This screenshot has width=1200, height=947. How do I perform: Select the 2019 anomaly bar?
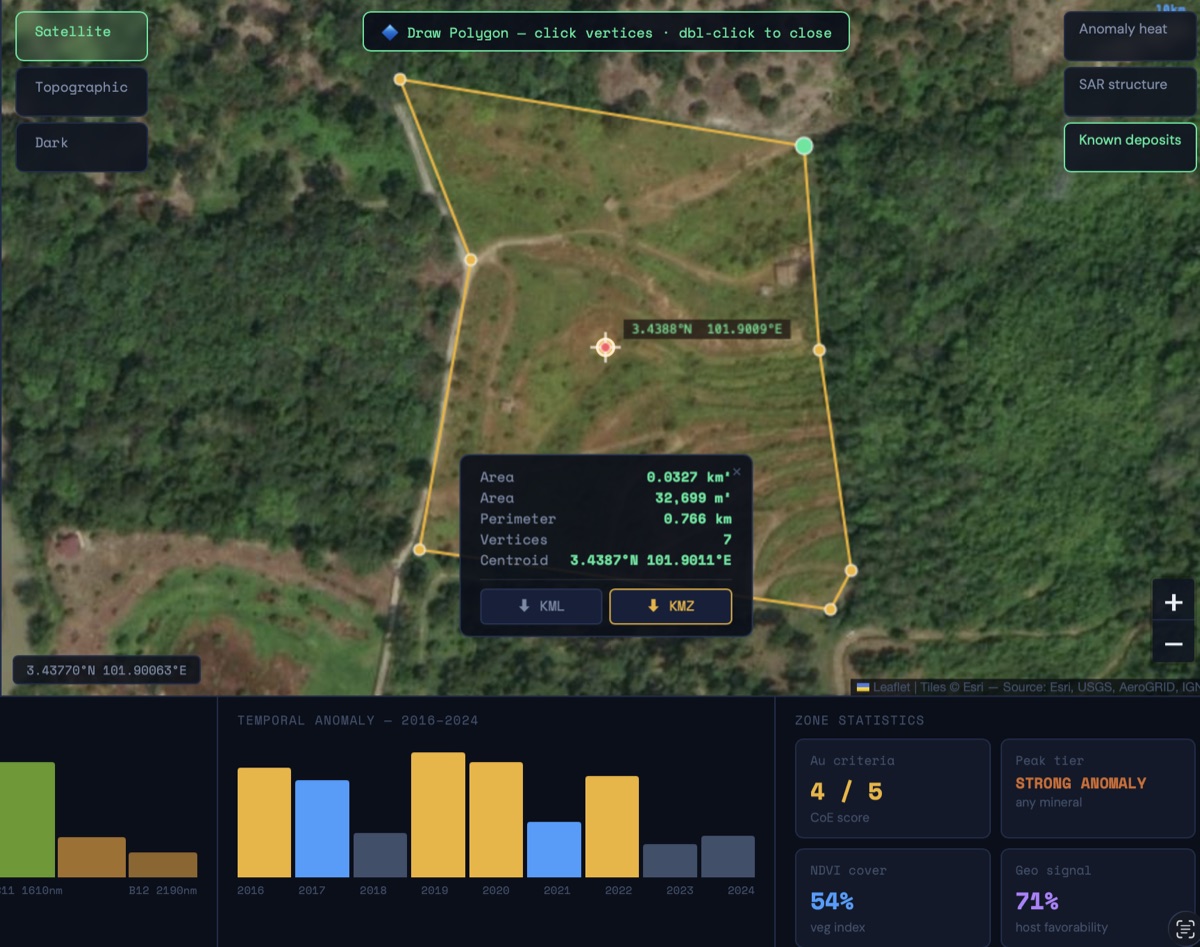[438, 815]
